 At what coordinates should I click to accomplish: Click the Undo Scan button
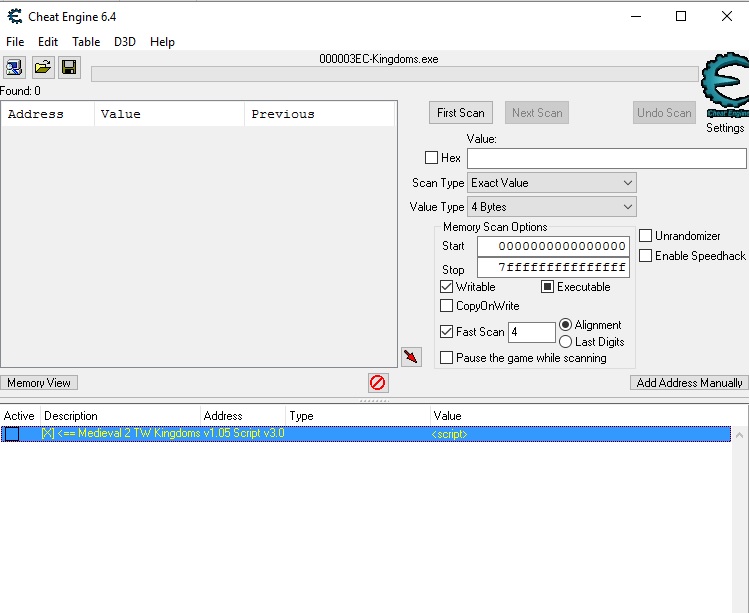coord(664,112)
